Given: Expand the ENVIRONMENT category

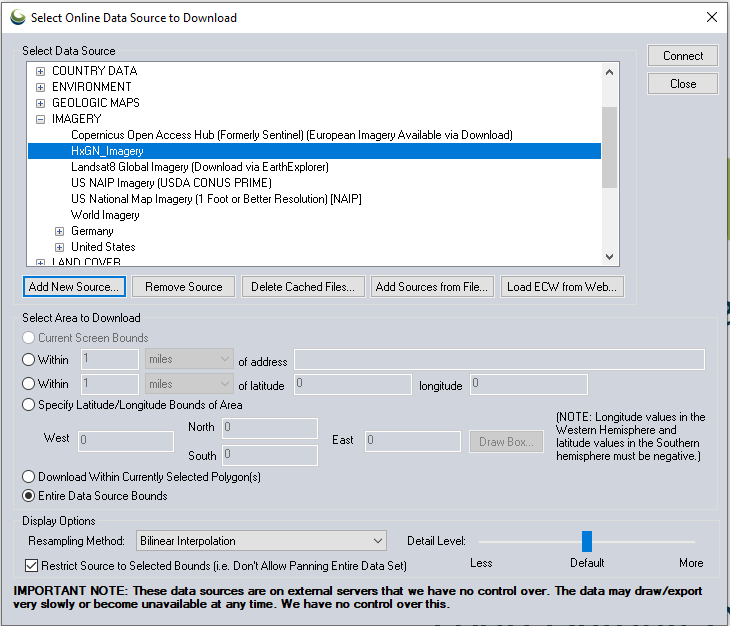Looking at the screenshot, I should (41, 87).
